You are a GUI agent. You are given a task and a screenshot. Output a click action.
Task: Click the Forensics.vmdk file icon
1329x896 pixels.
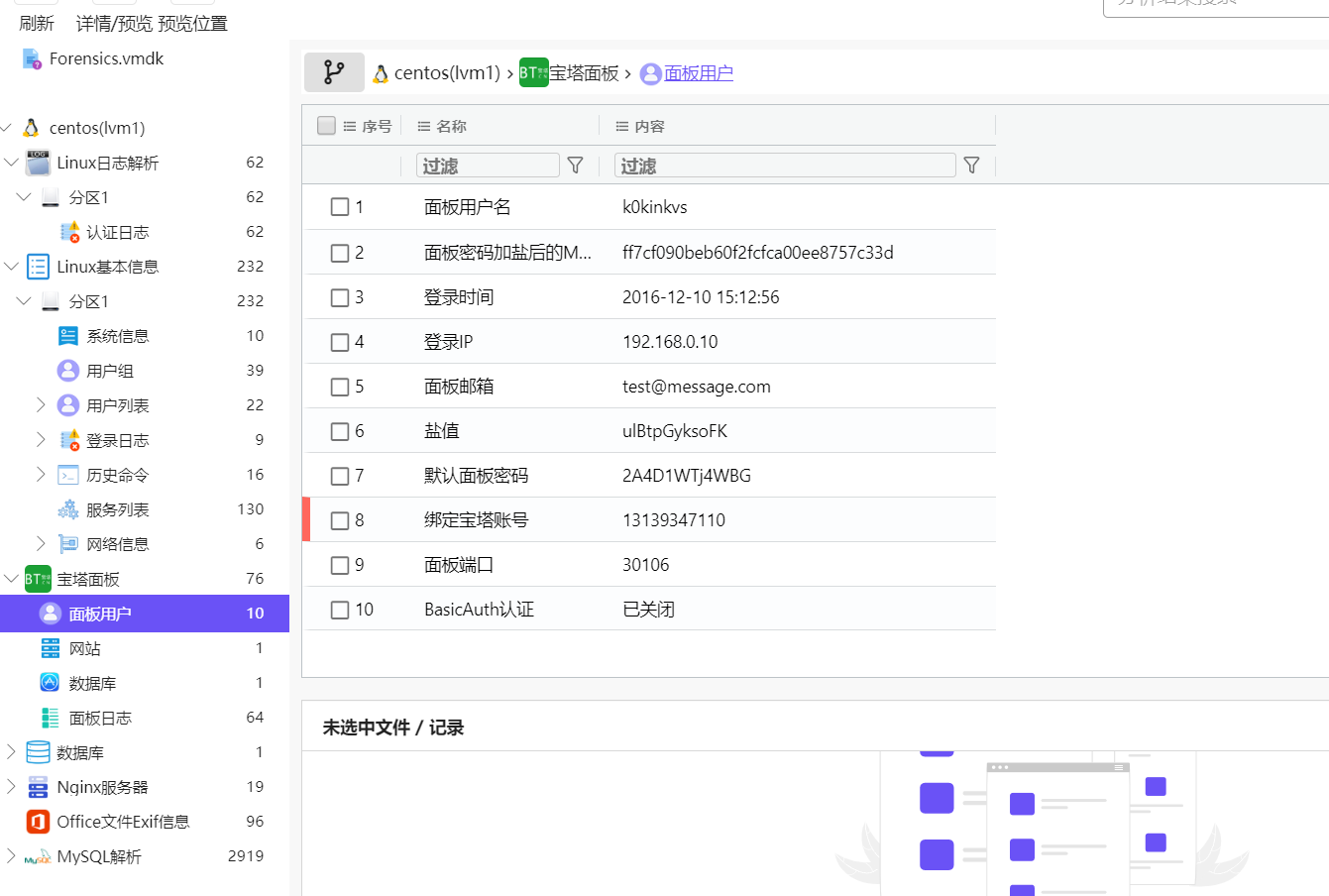point(32,59)
